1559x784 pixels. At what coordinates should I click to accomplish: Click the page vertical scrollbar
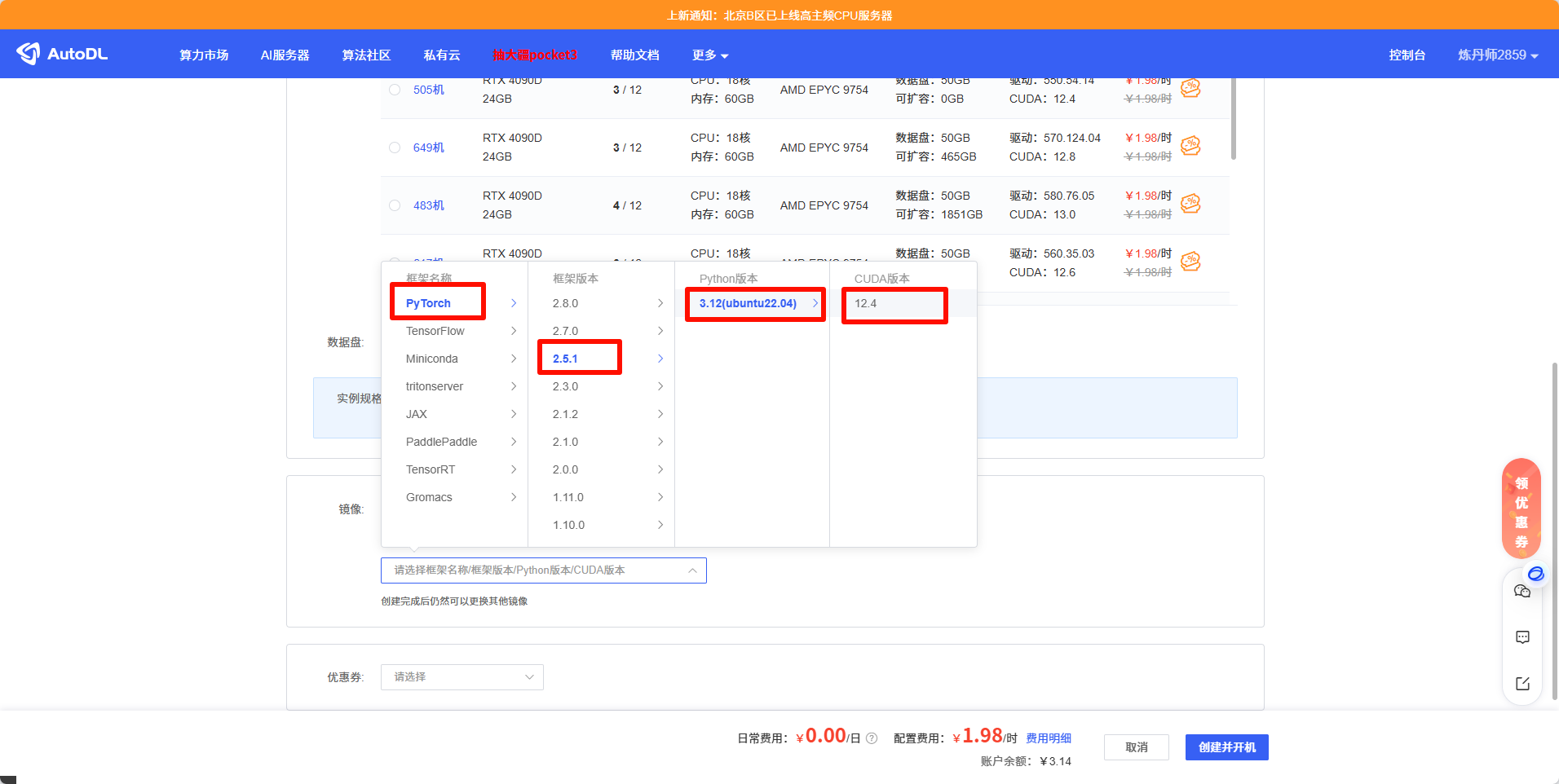point(1555,530)
